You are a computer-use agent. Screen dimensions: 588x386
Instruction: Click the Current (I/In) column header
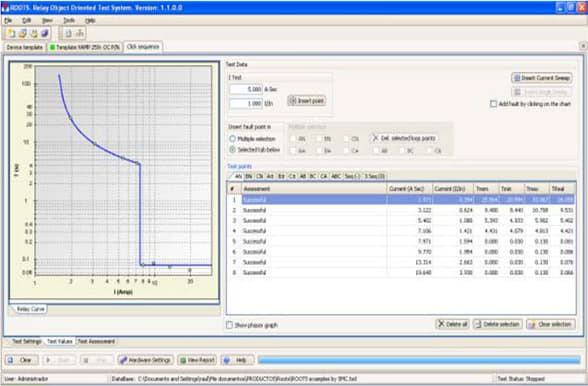coord(453,189)
